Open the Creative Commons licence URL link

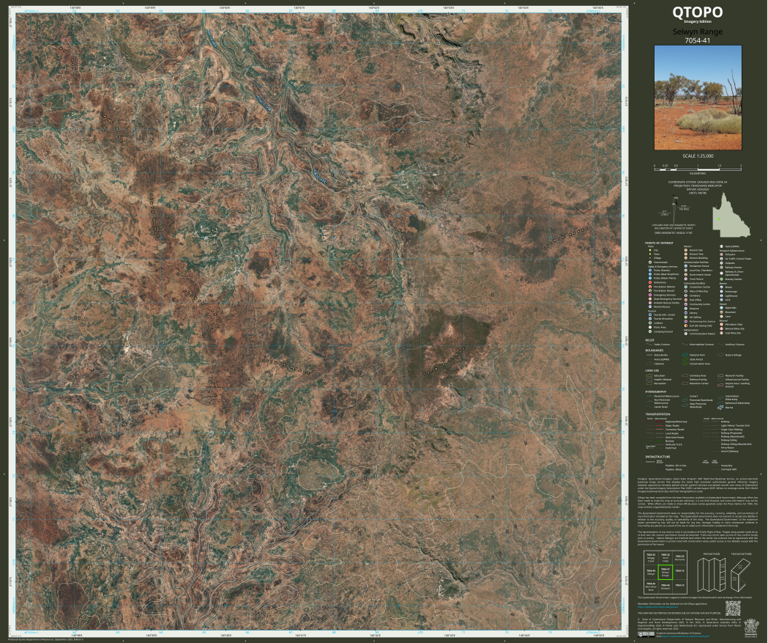click(685, 636)
